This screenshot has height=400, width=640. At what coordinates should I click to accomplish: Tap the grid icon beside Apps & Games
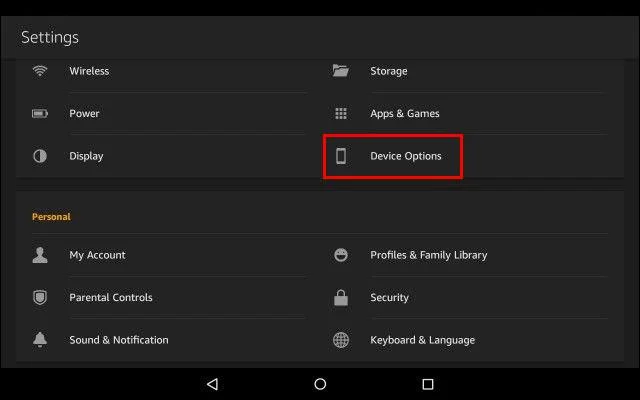[341, 113]
